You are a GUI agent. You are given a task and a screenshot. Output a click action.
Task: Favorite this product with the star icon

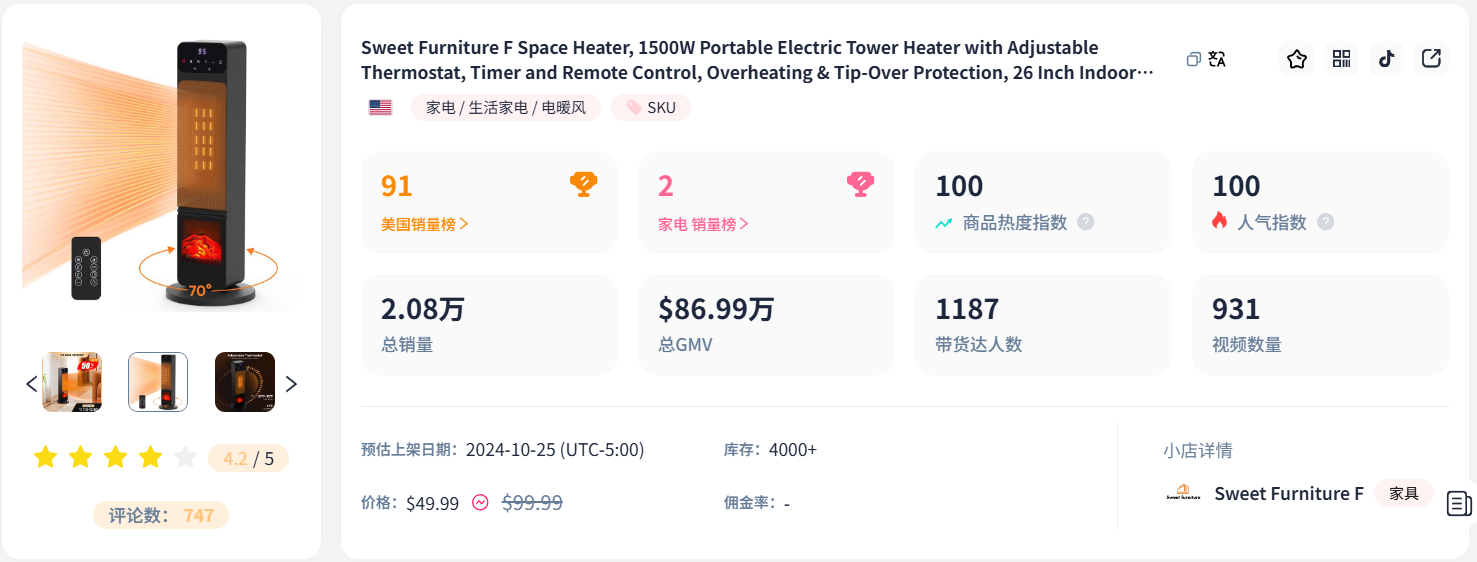(1297, 59)
